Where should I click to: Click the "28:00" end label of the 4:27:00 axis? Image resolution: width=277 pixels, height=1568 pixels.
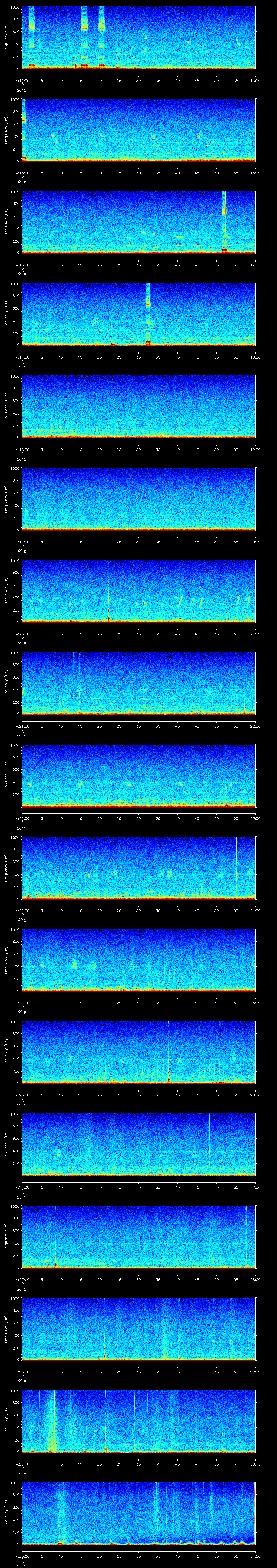pos(255,1279)
